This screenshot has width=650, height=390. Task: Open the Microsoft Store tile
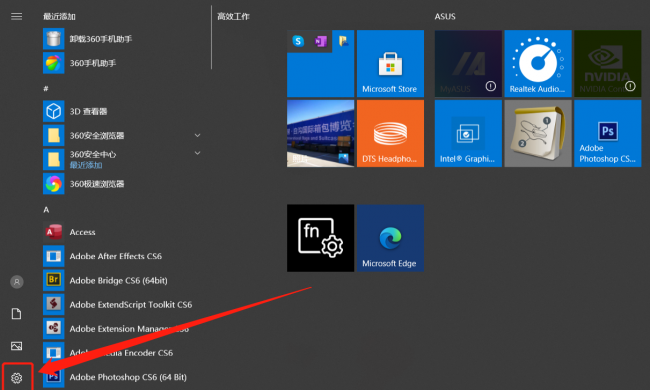point(390,63)
